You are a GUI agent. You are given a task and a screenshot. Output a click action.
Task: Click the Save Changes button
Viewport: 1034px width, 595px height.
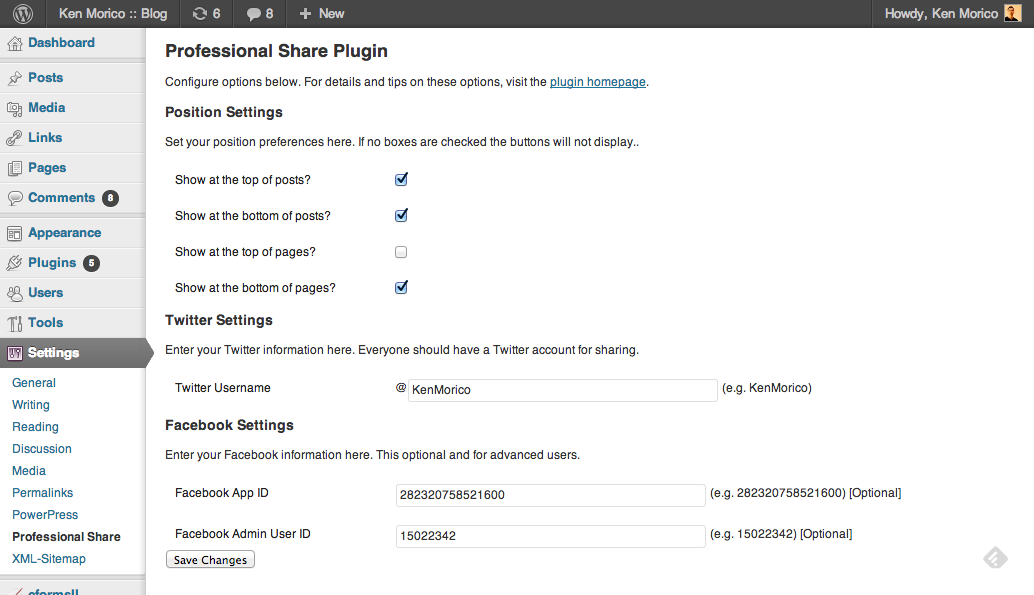210,559
